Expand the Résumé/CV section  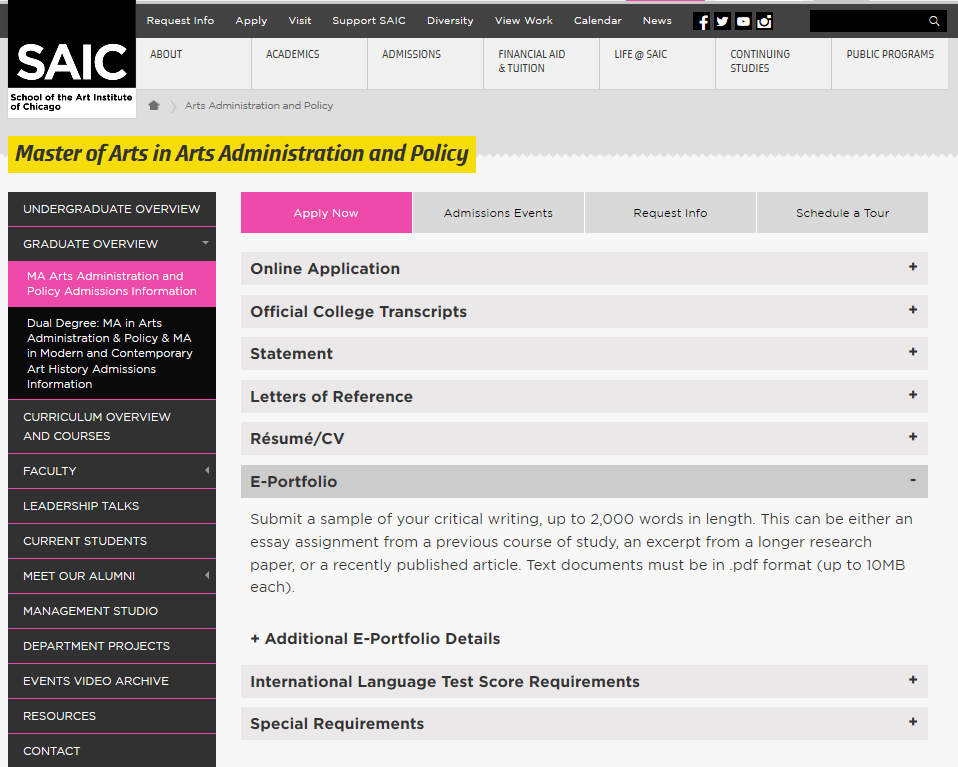(584, 438)
